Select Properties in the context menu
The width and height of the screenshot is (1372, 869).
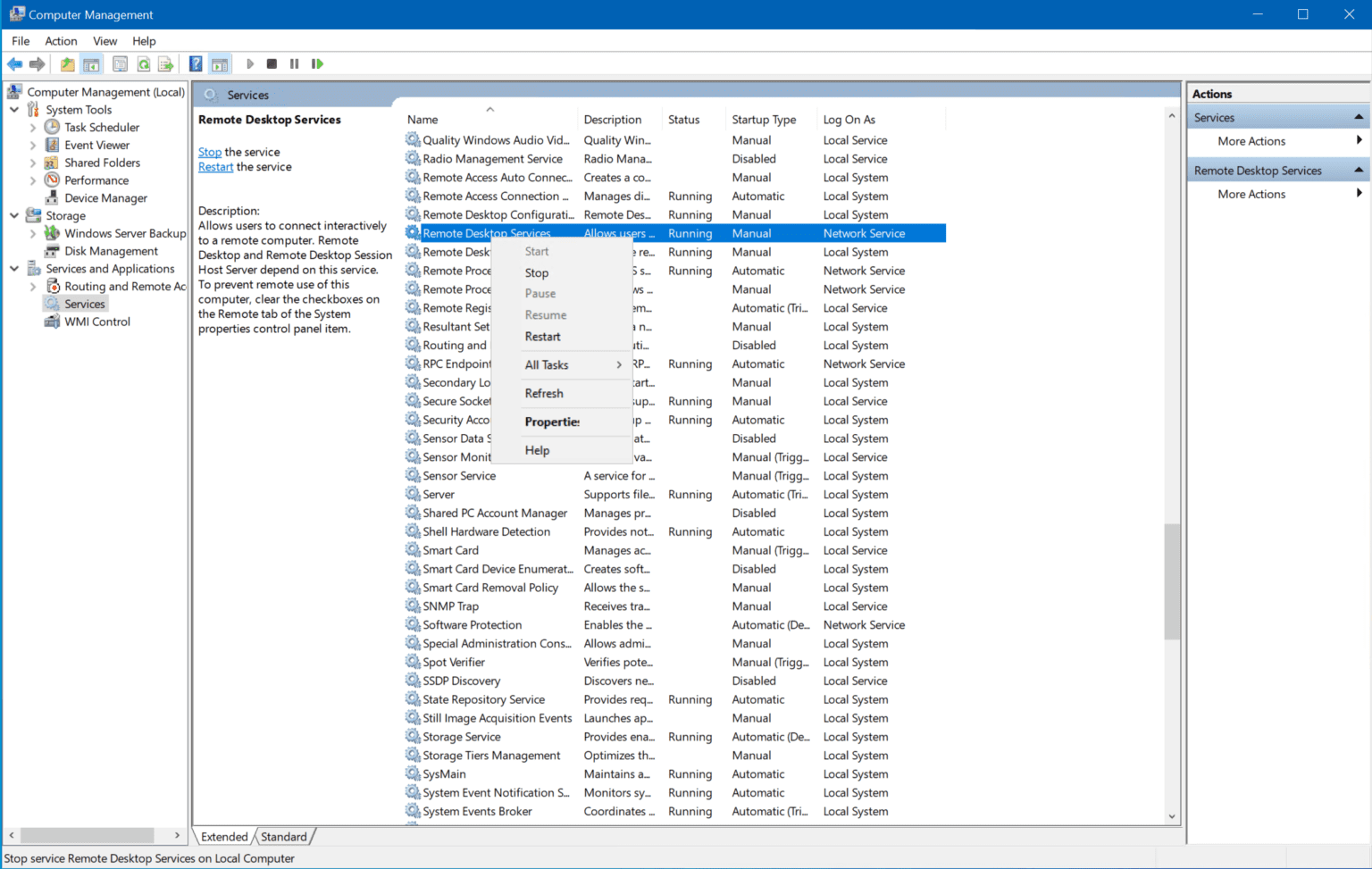pyautogui.click(x=552, y=422)
